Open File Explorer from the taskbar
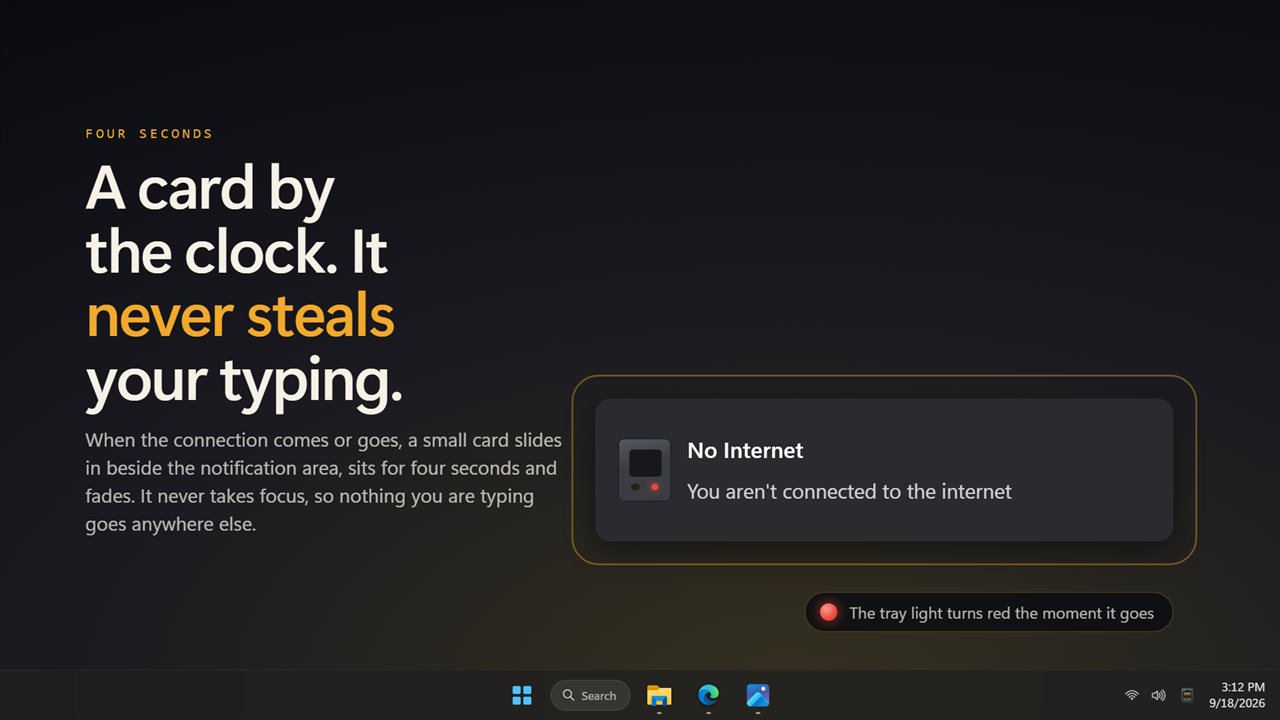The width and height of the screenshot is (1280, 720). [659, 695]
